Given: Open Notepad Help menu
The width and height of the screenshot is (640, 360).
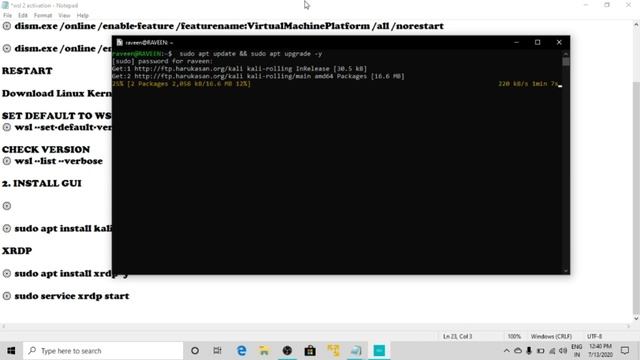Looking at the screenshot, I should click(82, 16).
